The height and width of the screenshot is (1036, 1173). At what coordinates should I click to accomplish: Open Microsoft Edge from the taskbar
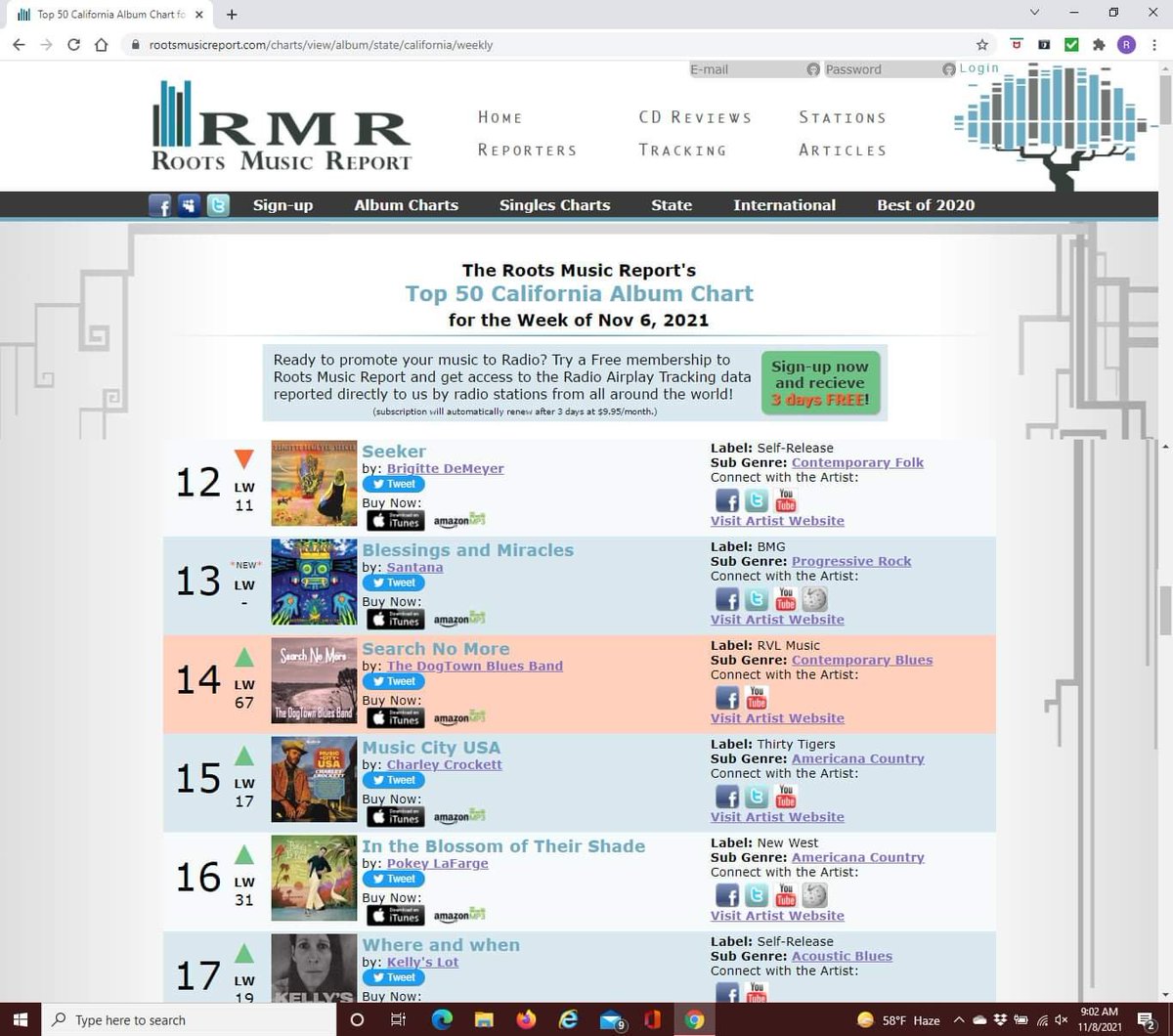[443, 1019]
